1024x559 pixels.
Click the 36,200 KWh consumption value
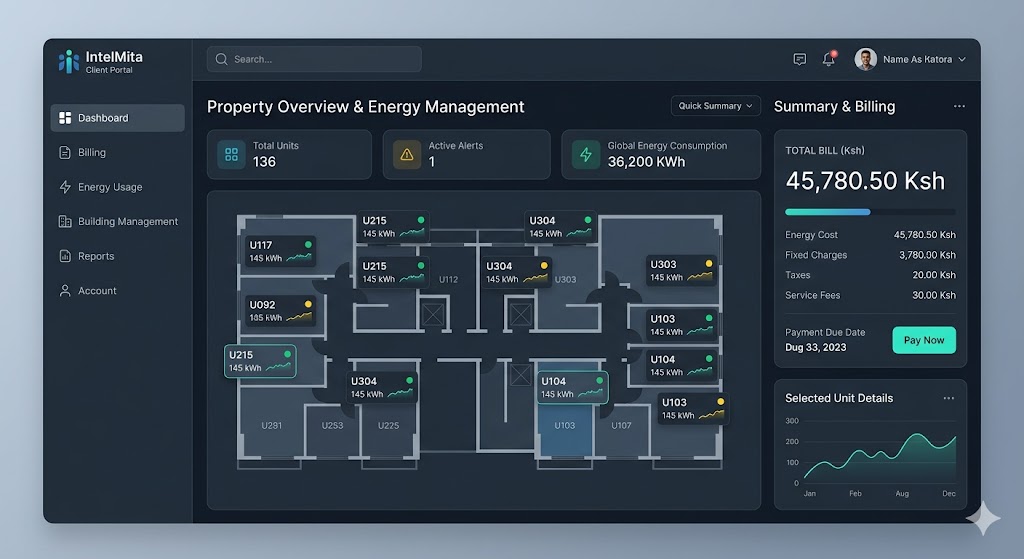point(646,162)
